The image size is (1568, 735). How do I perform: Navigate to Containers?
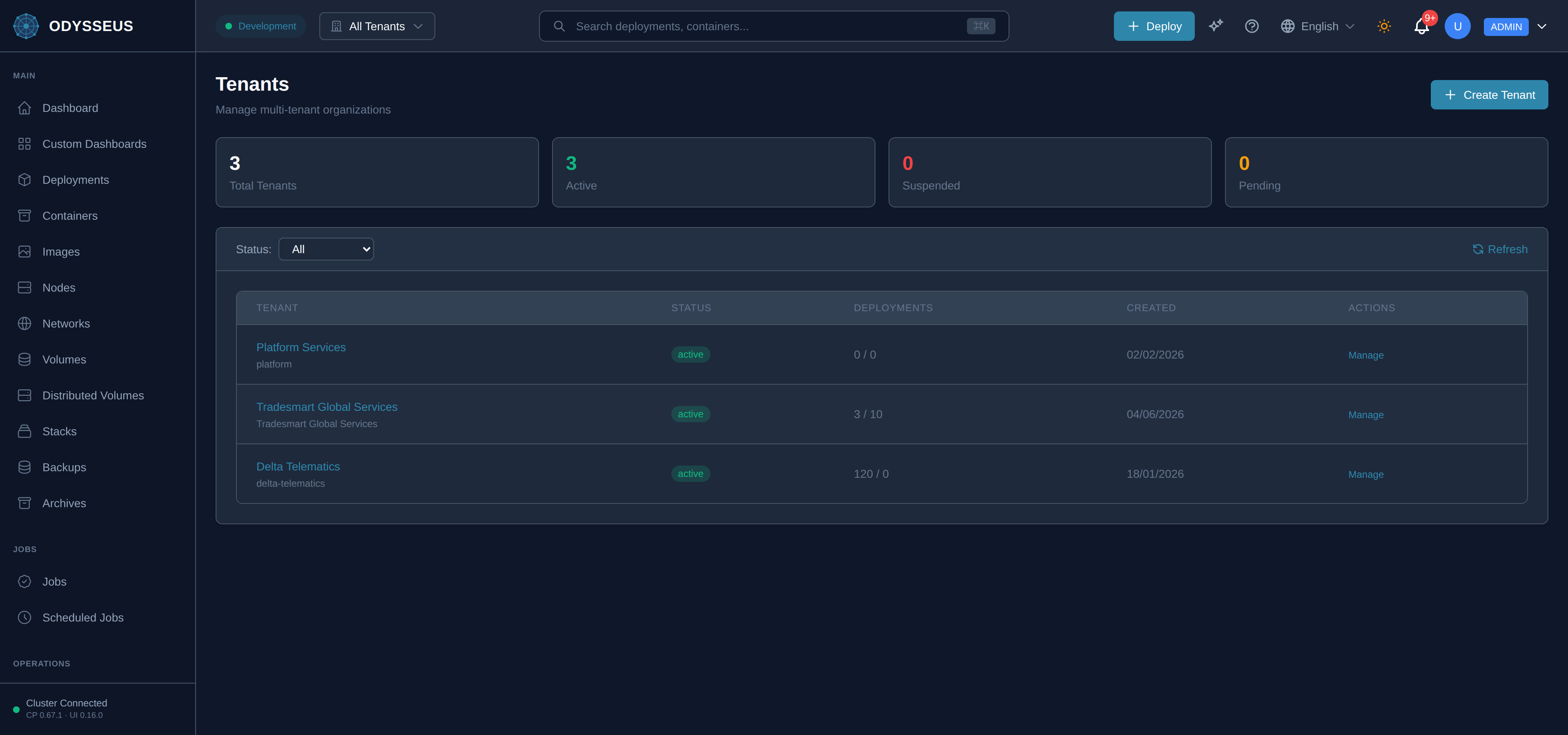coord(98,215)
